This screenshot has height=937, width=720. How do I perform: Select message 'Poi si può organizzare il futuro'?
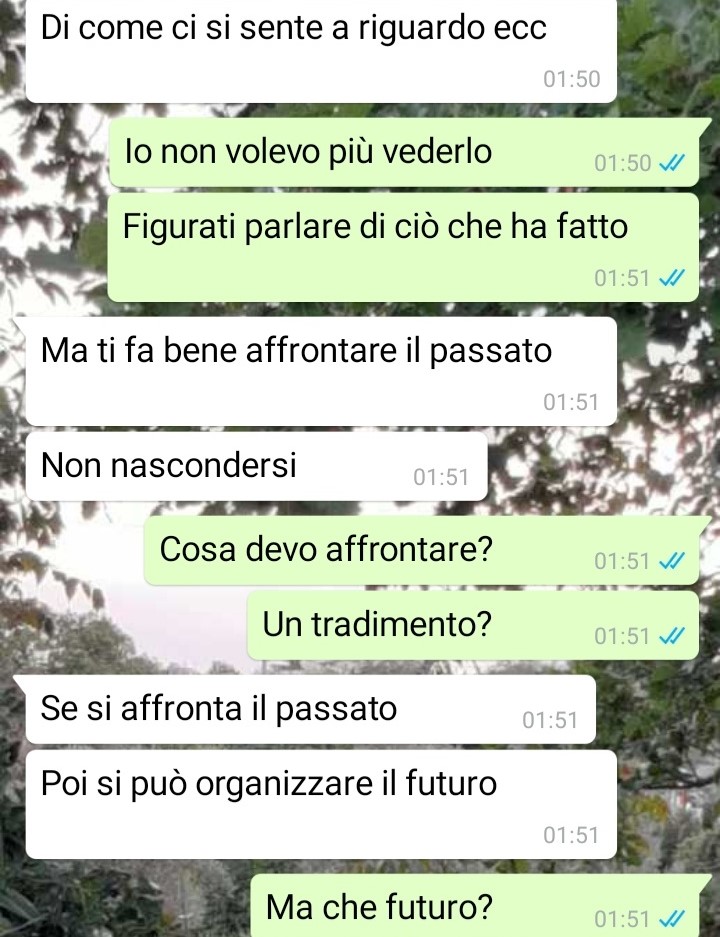point(321,804)
